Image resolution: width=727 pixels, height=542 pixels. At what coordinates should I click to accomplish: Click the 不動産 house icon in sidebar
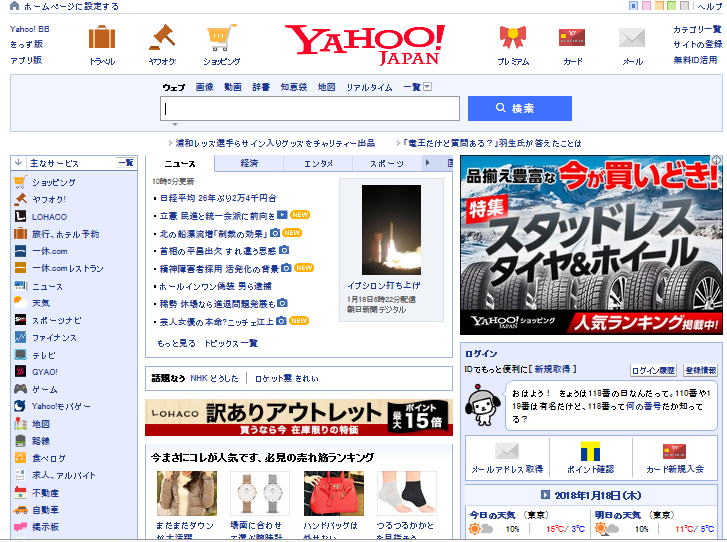[20, 492]
